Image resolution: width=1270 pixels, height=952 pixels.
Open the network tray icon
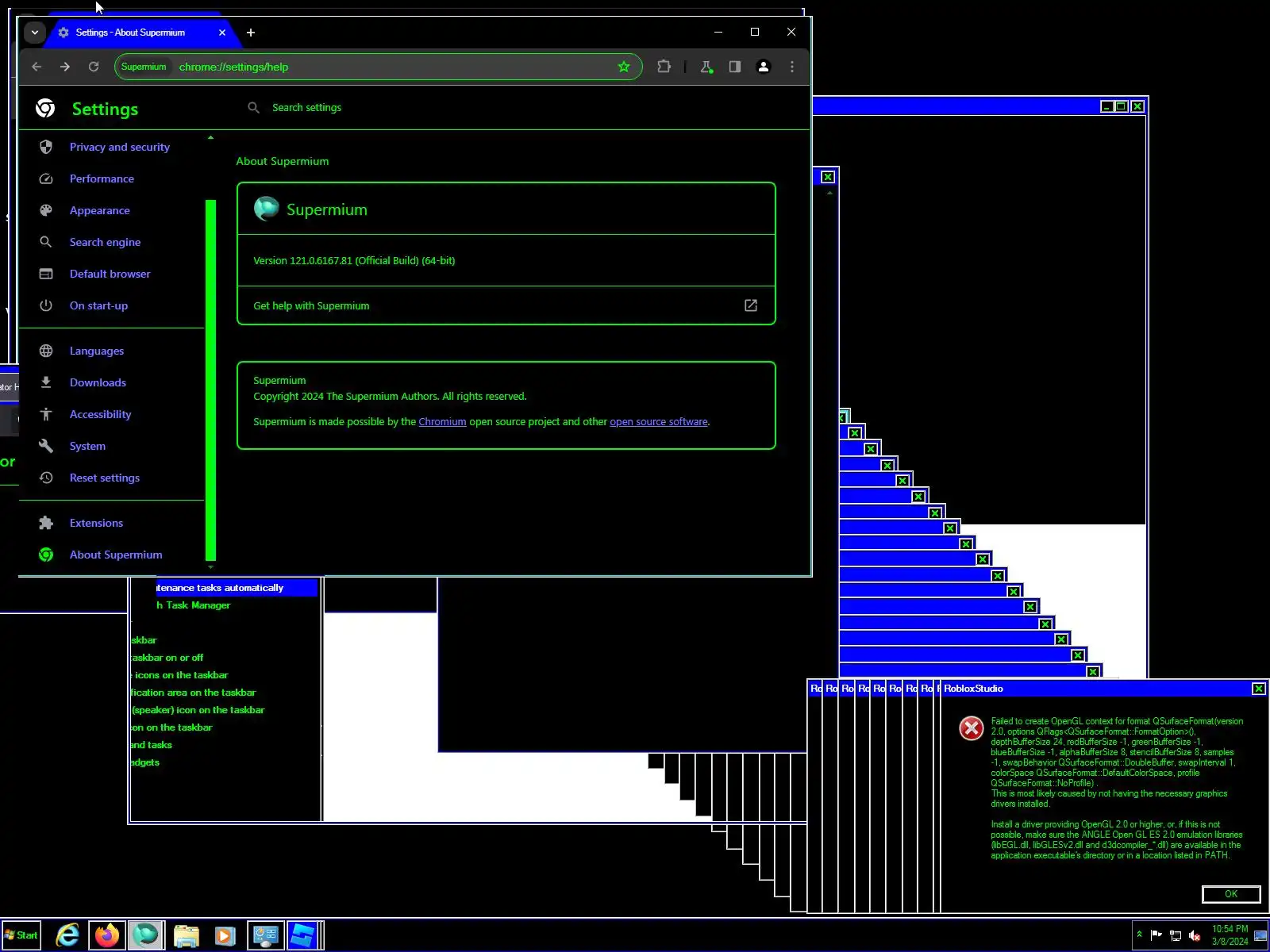click(x=1176, y=935)
